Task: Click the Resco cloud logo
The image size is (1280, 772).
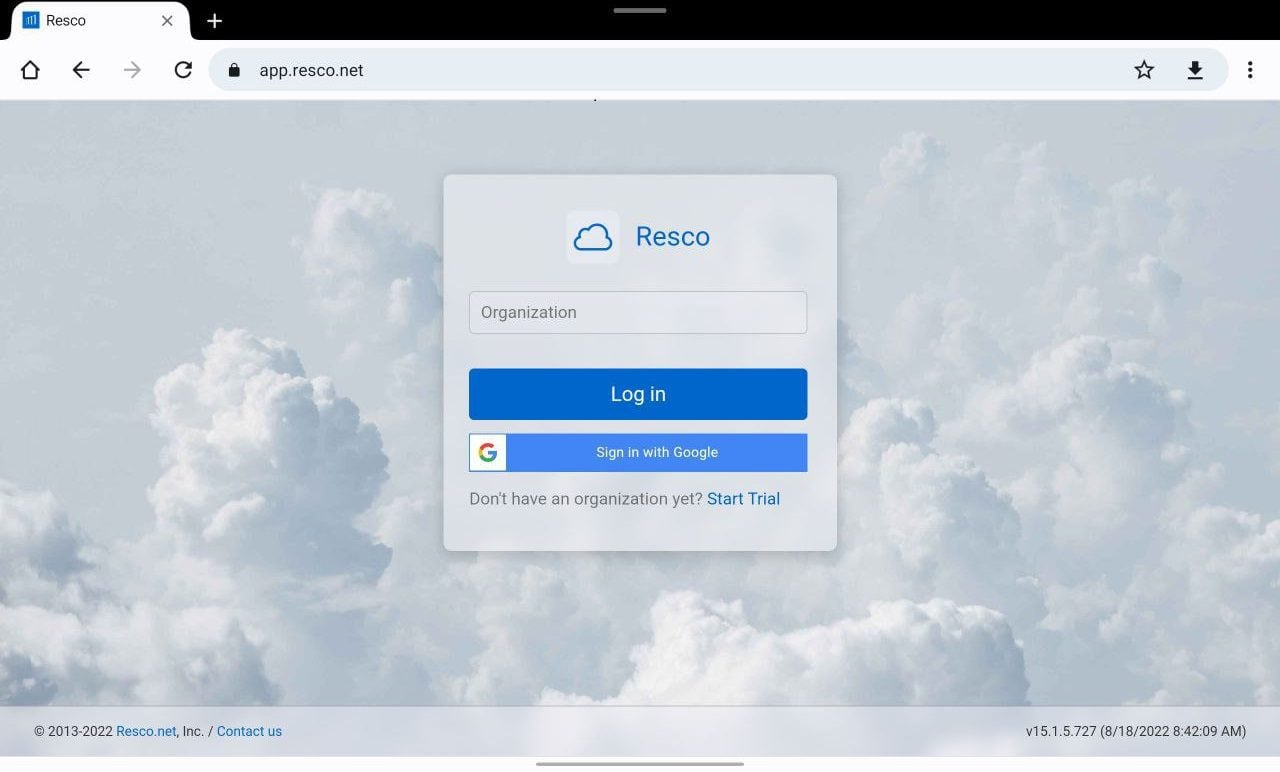Action: (593, 237)
